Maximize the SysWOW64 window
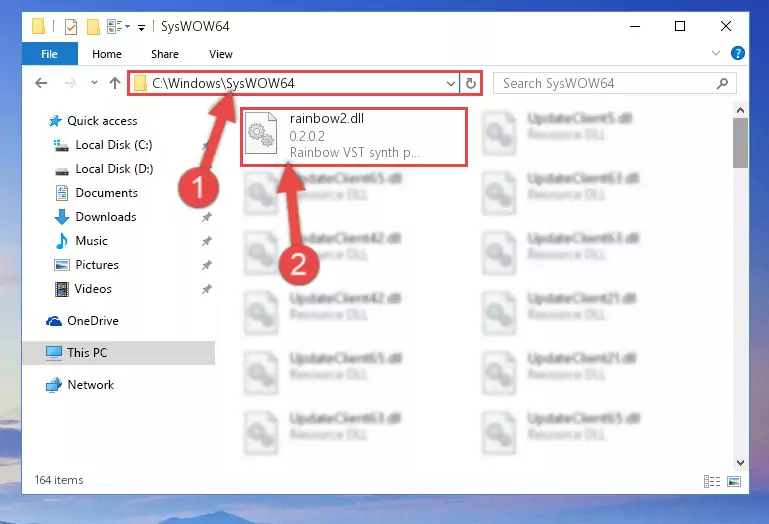 [680, 26]
